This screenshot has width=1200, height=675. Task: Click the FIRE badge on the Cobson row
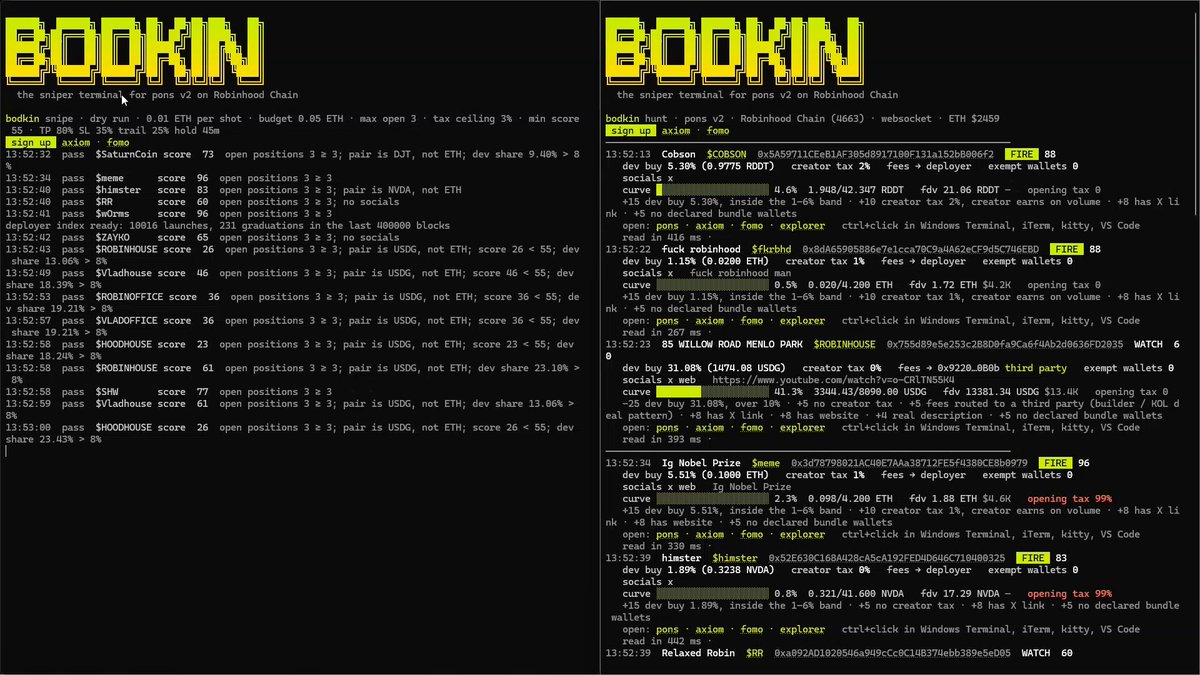(x=1021, y=154)
